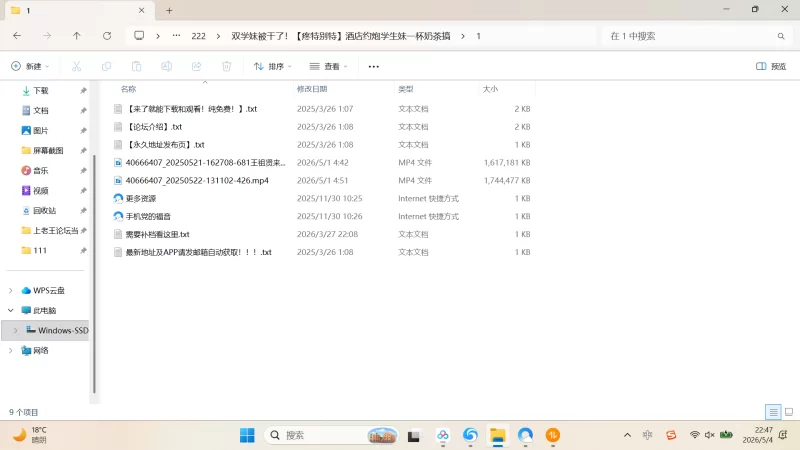This screenshot has height=450, width=800.
Task: Open the See more ellipsis menu
Action: click(x=373, y=66)
